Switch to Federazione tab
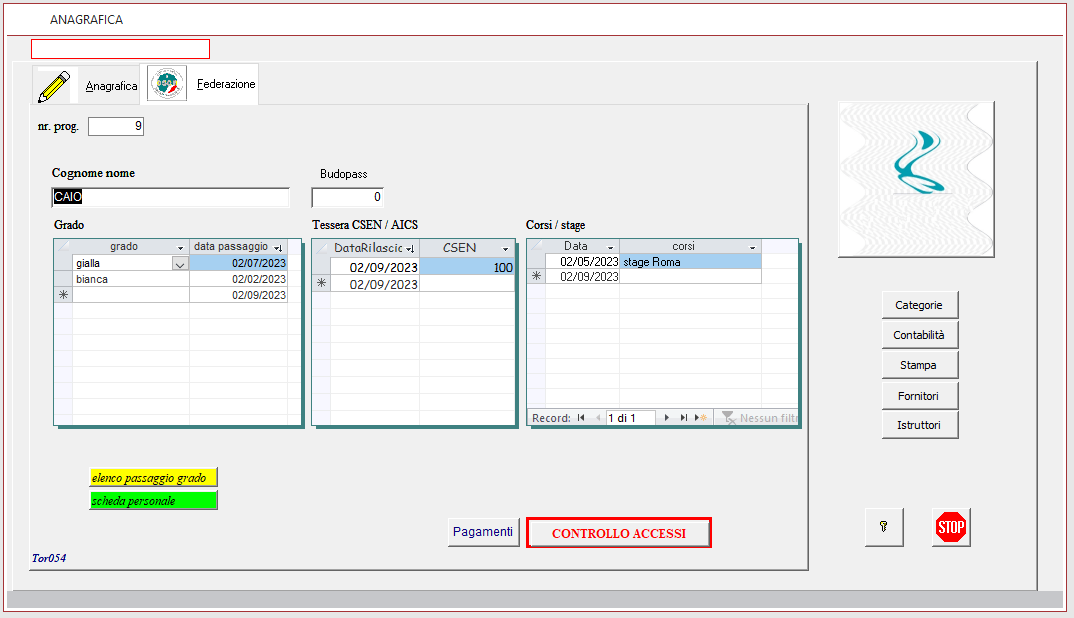 click(x=199, y=84)
